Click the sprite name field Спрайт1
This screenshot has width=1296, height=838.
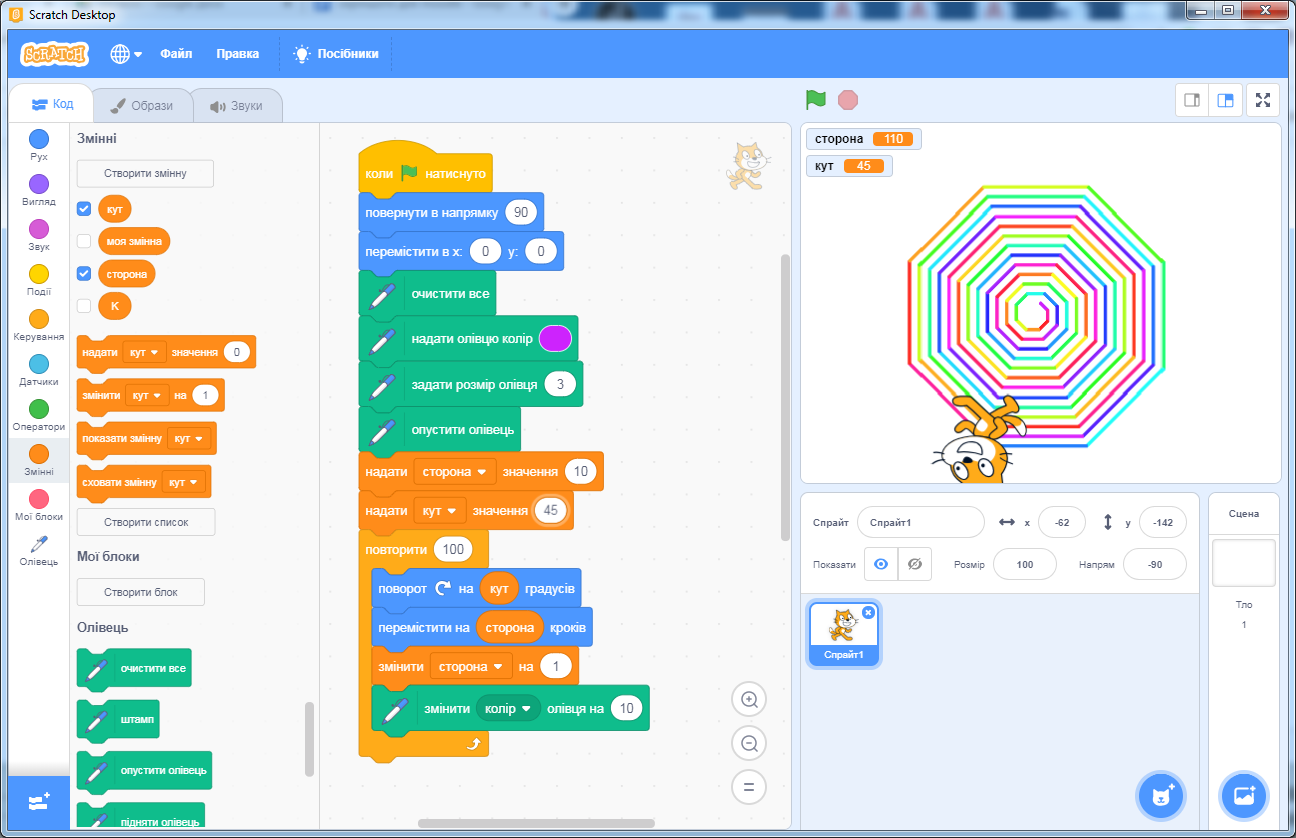pyautogui.click(x=921, y=522)
